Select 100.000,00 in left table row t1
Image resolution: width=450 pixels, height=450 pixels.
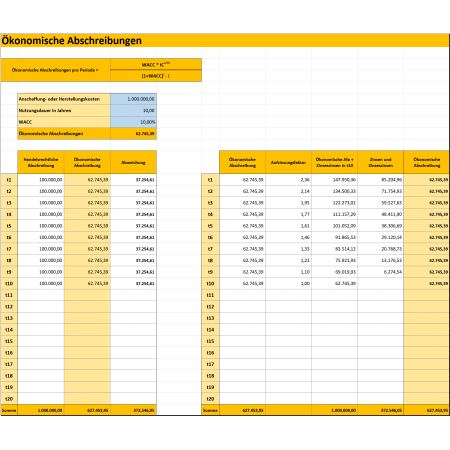(41, 180)
